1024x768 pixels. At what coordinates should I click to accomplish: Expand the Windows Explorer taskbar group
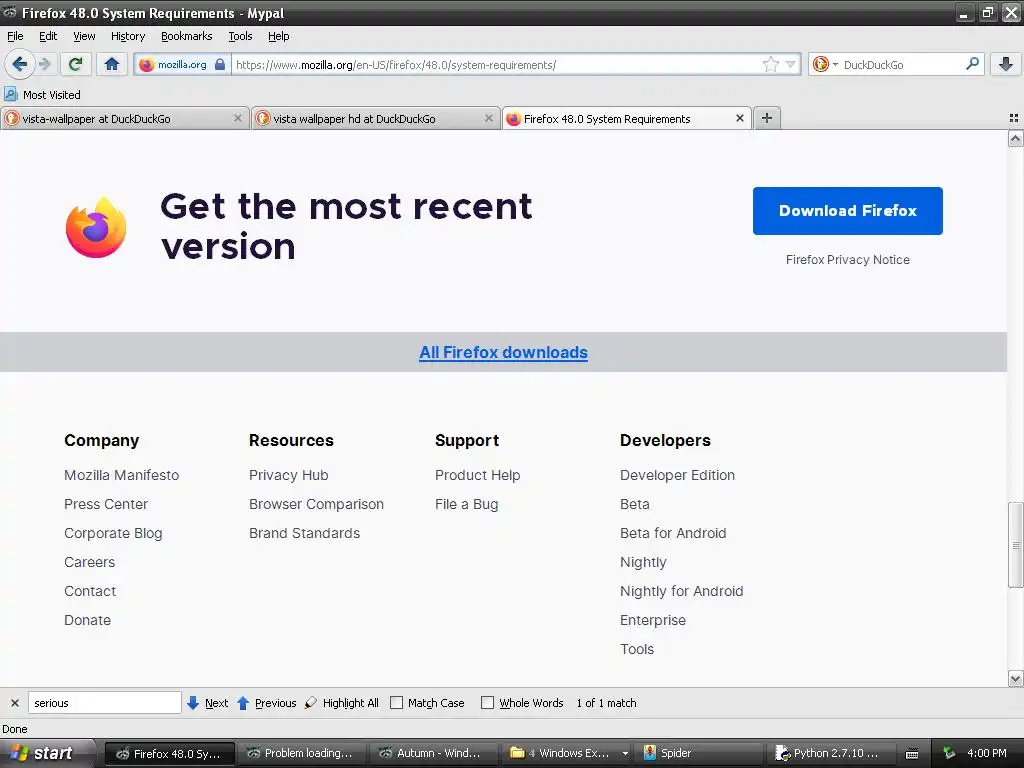pyautogui.click(x=625, y=753)
